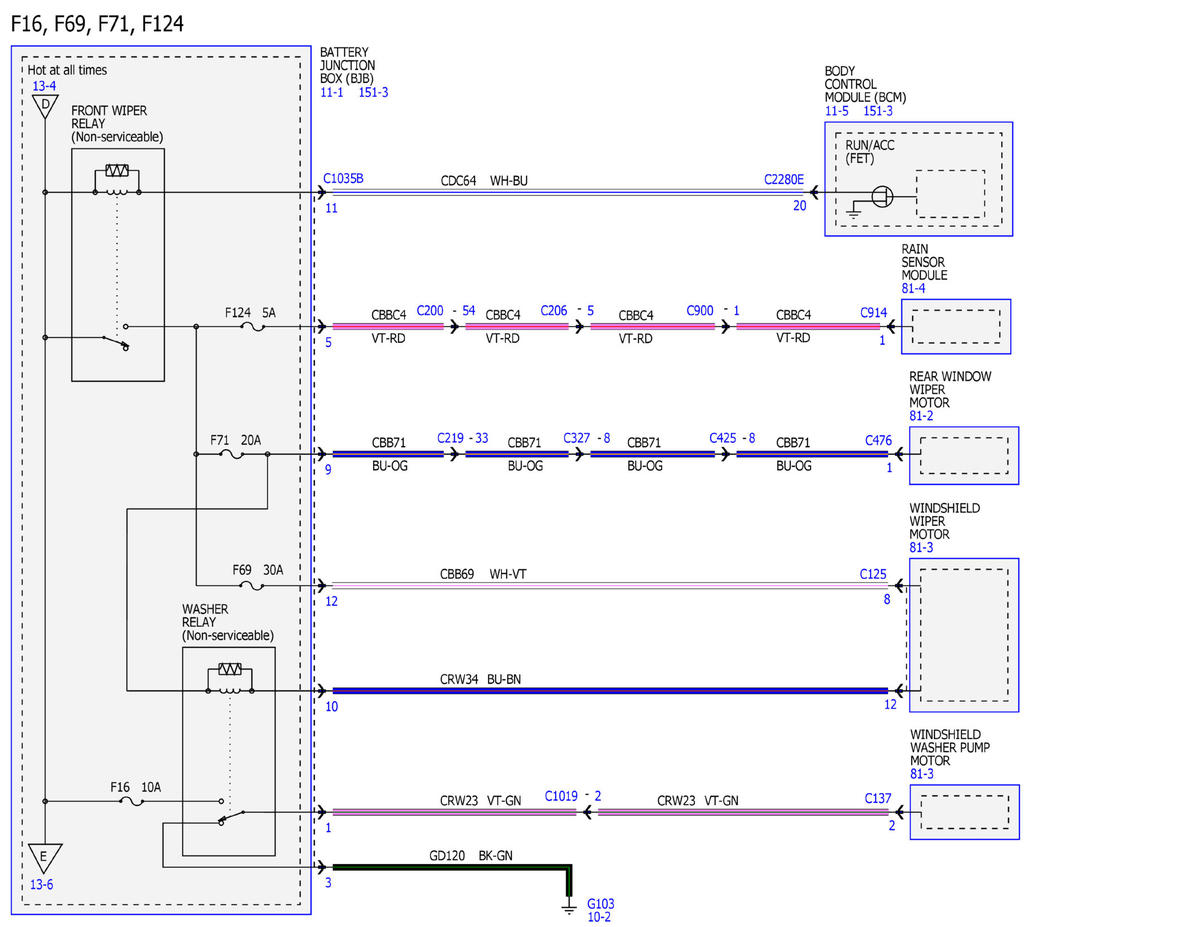The image size is (1200, 927).
Task: Select connector C2280E
Action: (x=783, y=180)
